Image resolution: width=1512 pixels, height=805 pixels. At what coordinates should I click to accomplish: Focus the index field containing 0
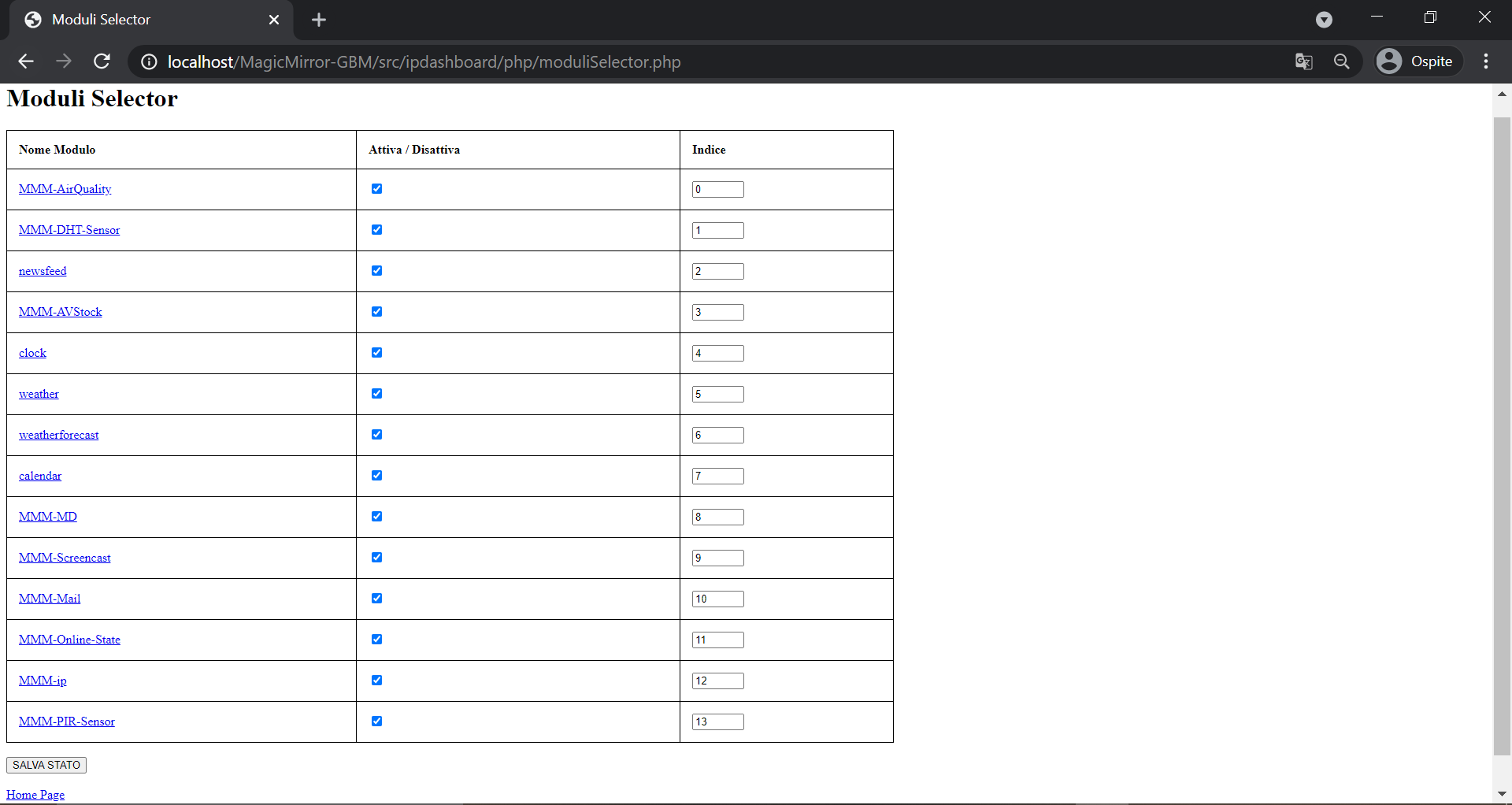tap(718, 189)
